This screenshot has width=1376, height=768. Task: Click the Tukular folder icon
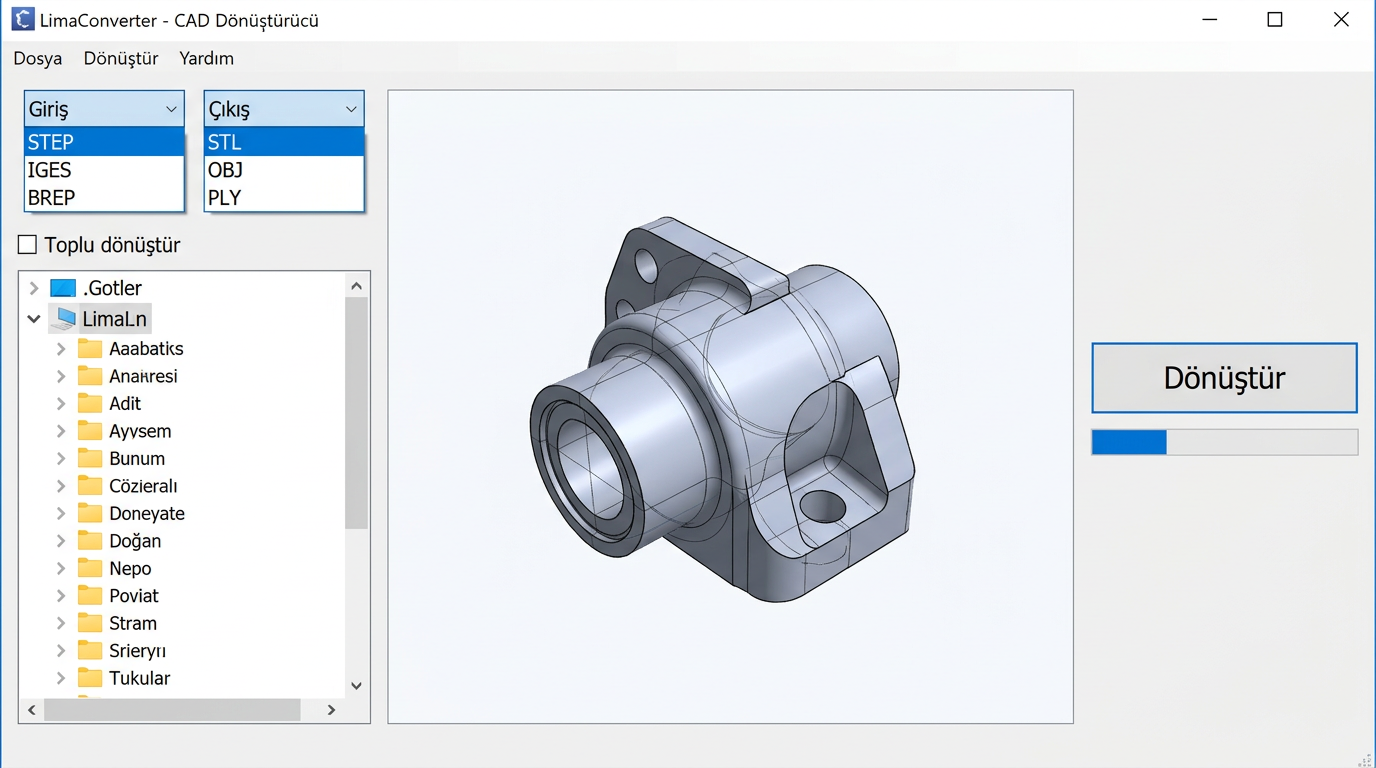pyautogui.click(x=91, y=678)
